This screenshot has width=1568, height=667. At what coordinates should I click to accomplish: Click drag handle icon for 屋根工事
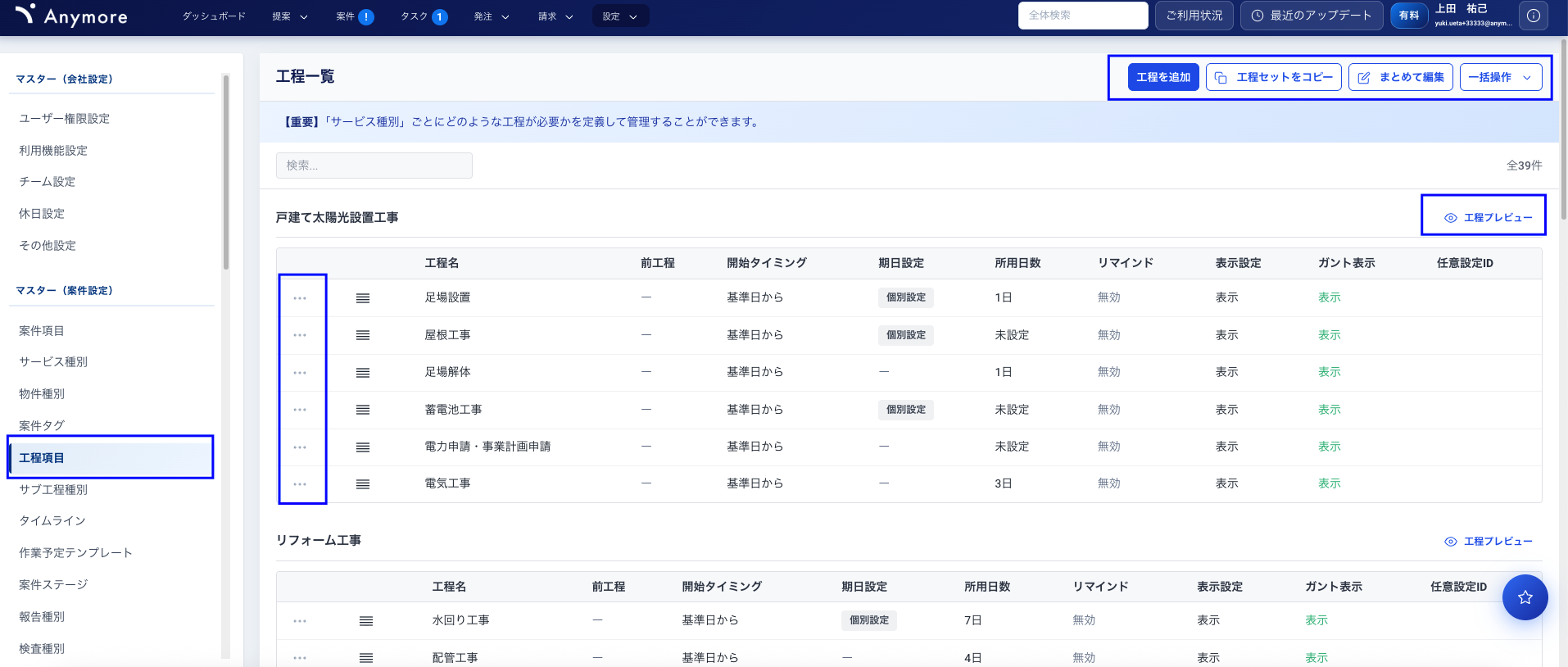(x=363, y=335)
